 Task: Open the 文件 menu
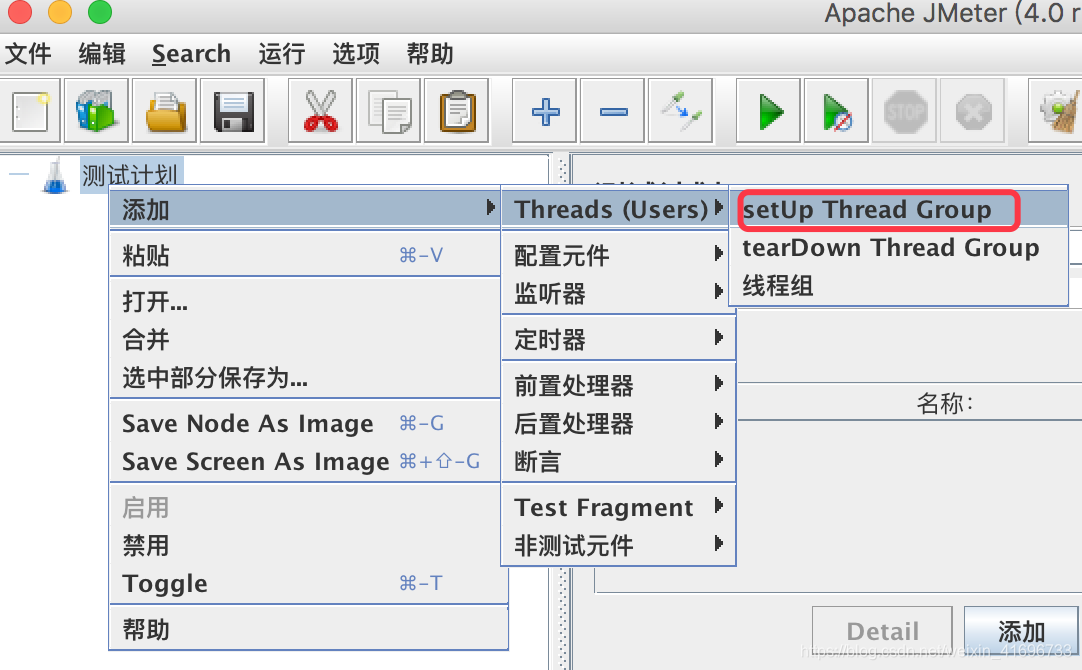(x=28, y=54)
